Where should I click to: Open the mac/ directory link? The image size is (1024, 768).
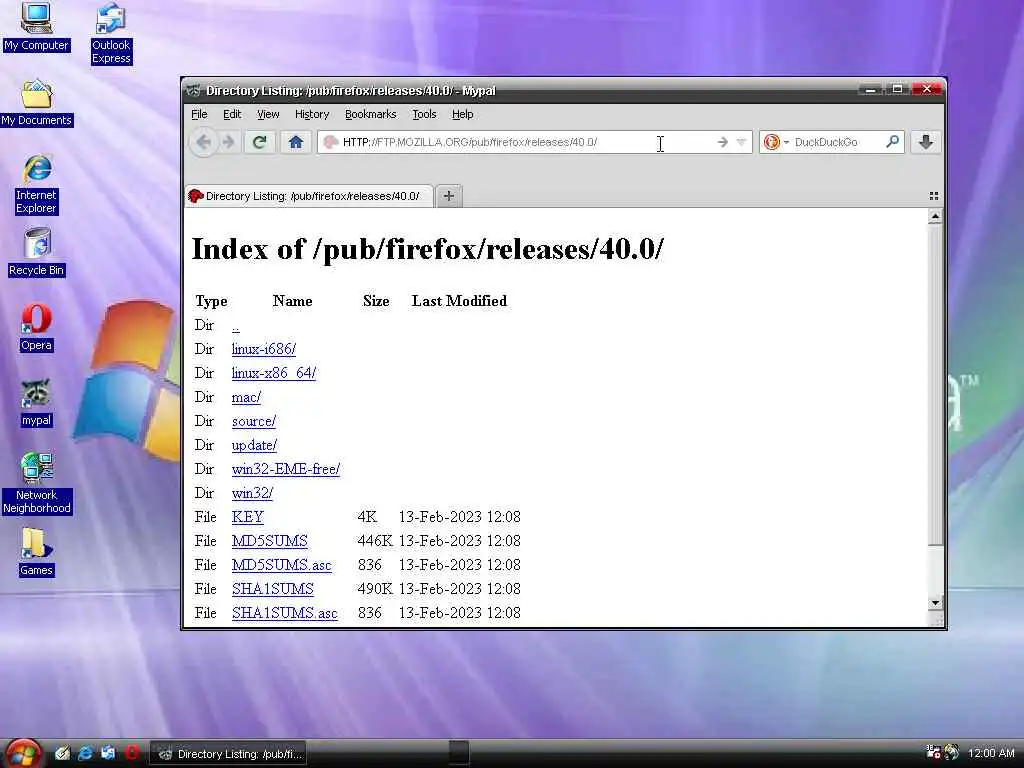246,397
